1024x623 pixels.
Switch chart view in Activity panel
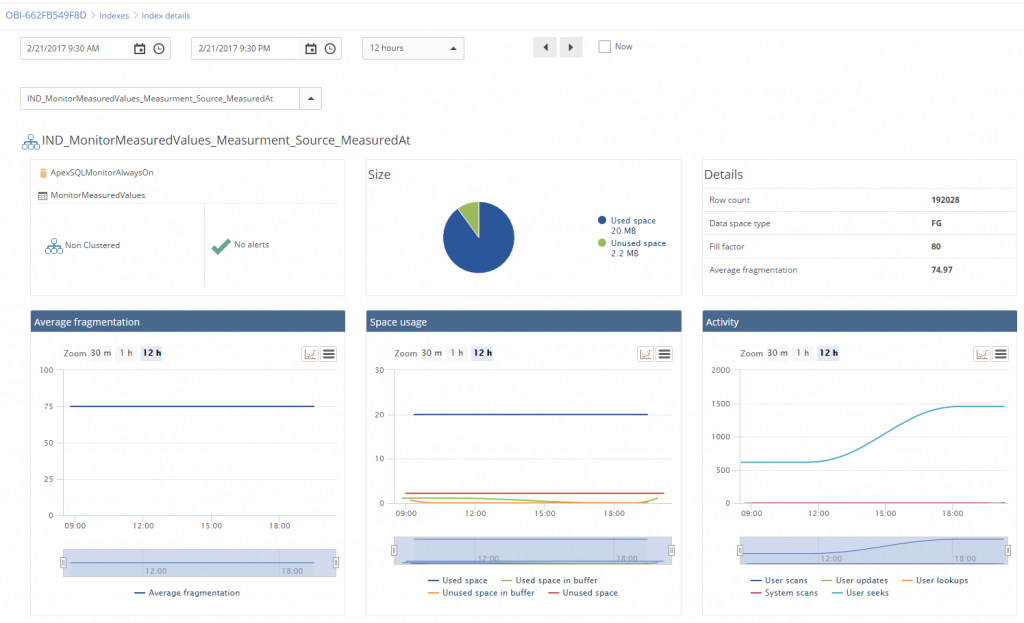coord(982,353)
